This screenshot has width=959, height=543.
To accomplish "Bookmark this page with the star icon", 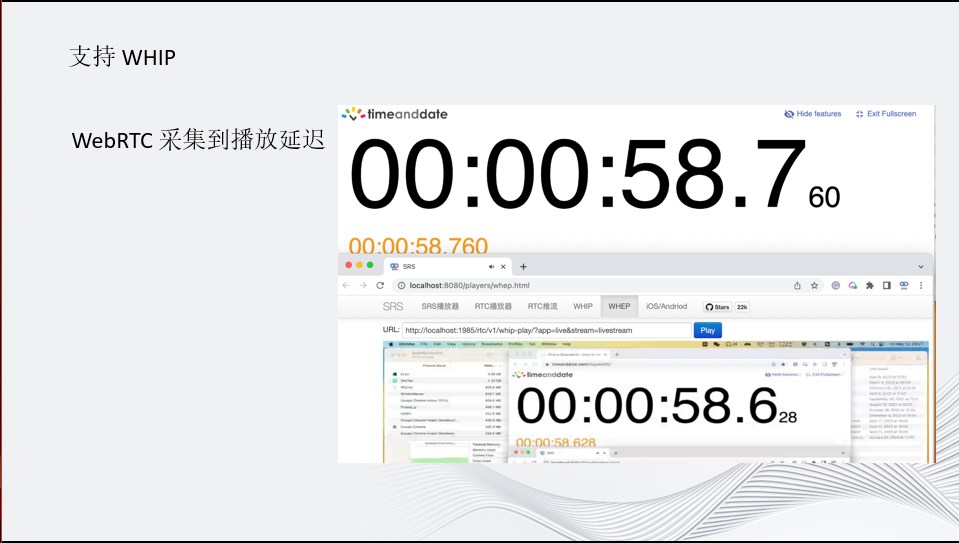I will (815, 286).
